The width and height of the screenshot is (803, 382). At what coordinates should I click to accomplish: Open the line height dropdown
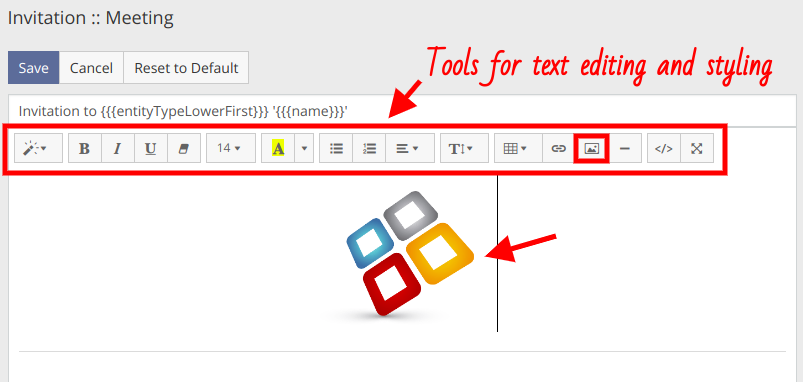(x=464, y=148)
